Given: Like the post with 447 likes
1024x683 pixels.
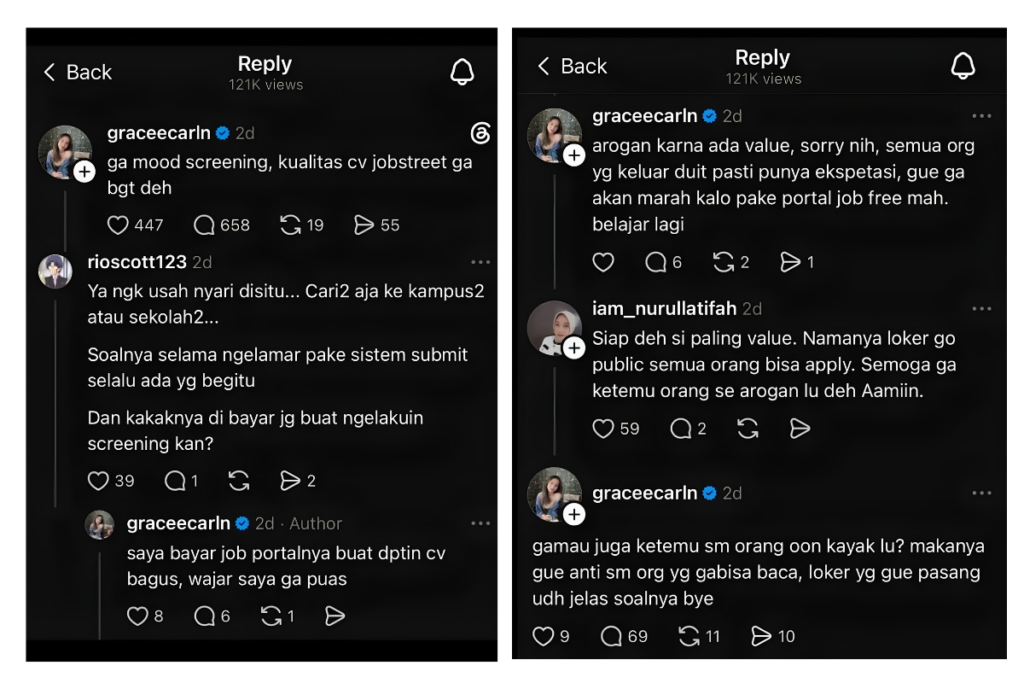Looking at the screenshot, I should pyautogui.click(x=118, y=225).
